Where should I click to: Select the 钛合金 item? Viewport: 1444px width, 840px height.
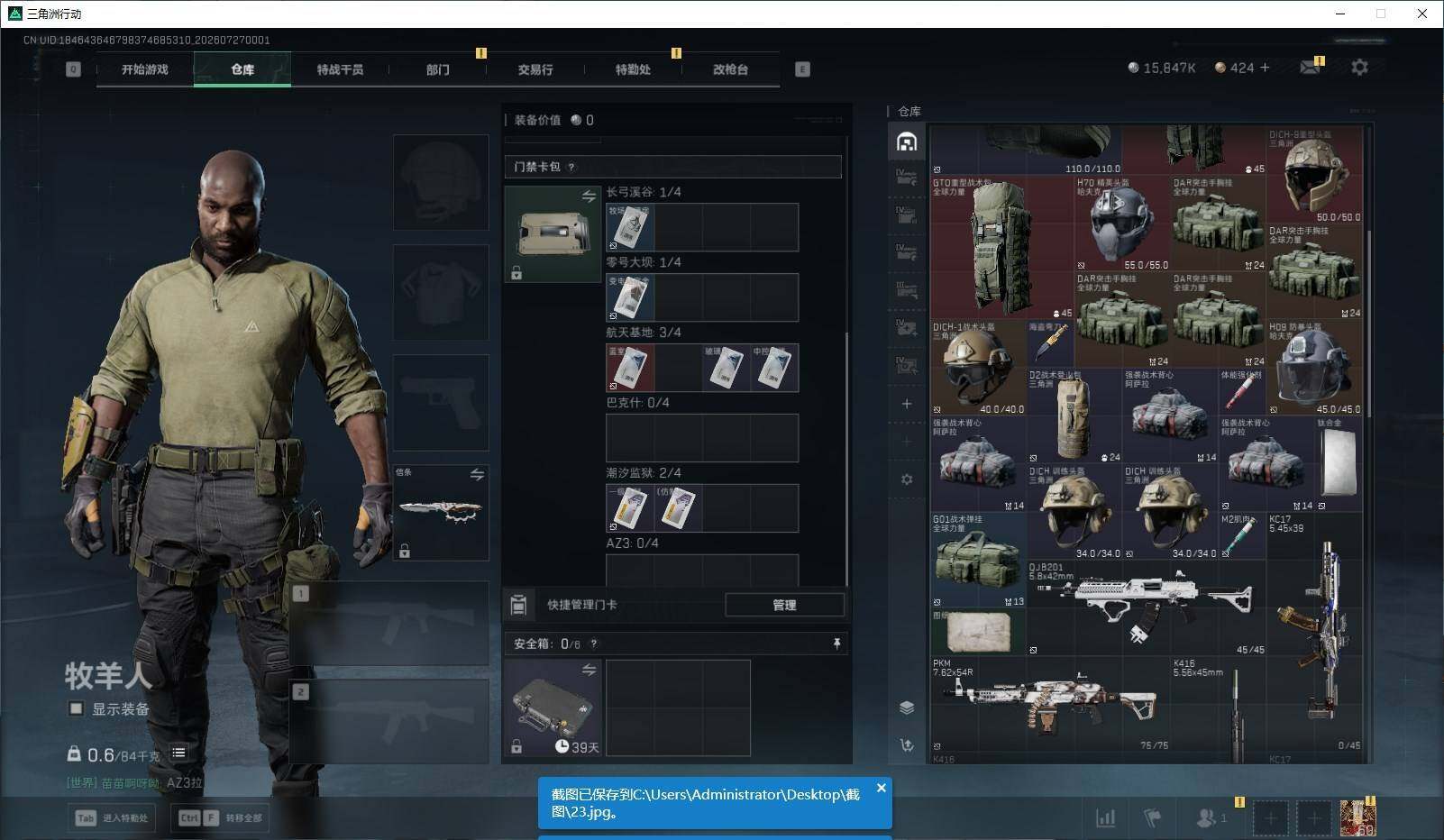[x=1339, y=463]
